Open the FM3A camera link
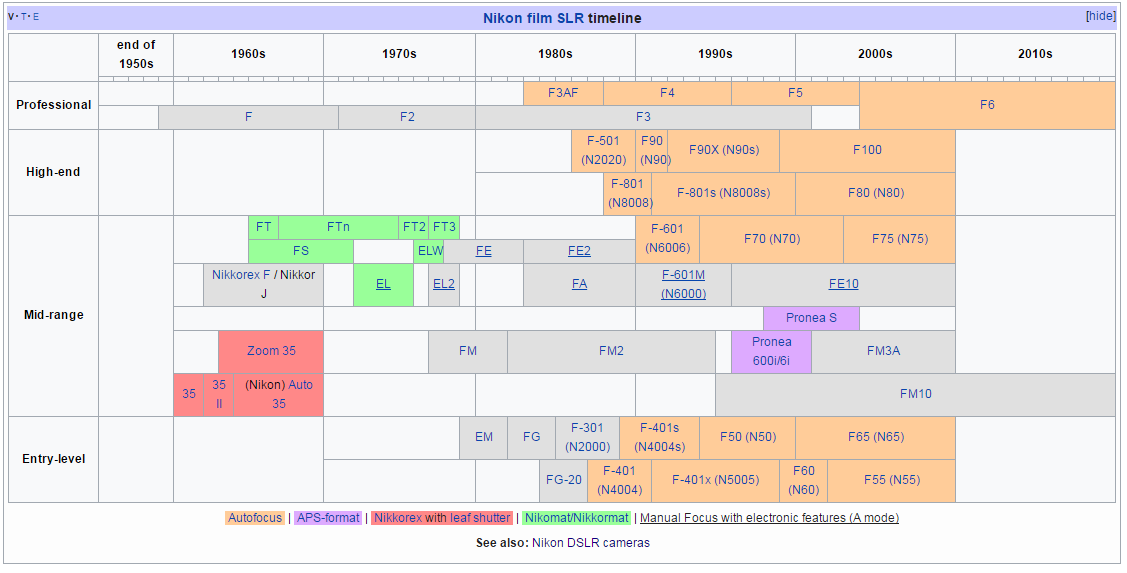1127x573 pixels. pos(883,351)
